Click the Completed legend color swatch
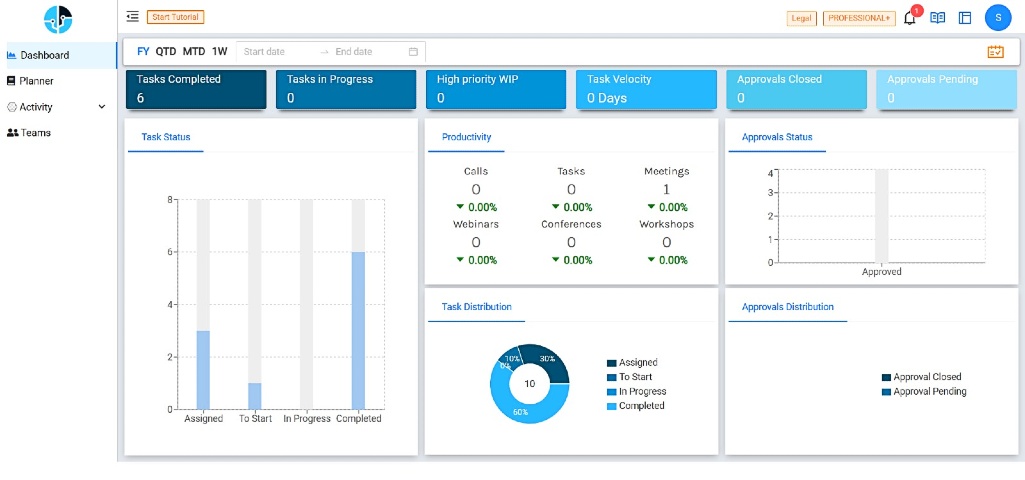This screenshot has width=1025, height=480. tap(612, 406)
